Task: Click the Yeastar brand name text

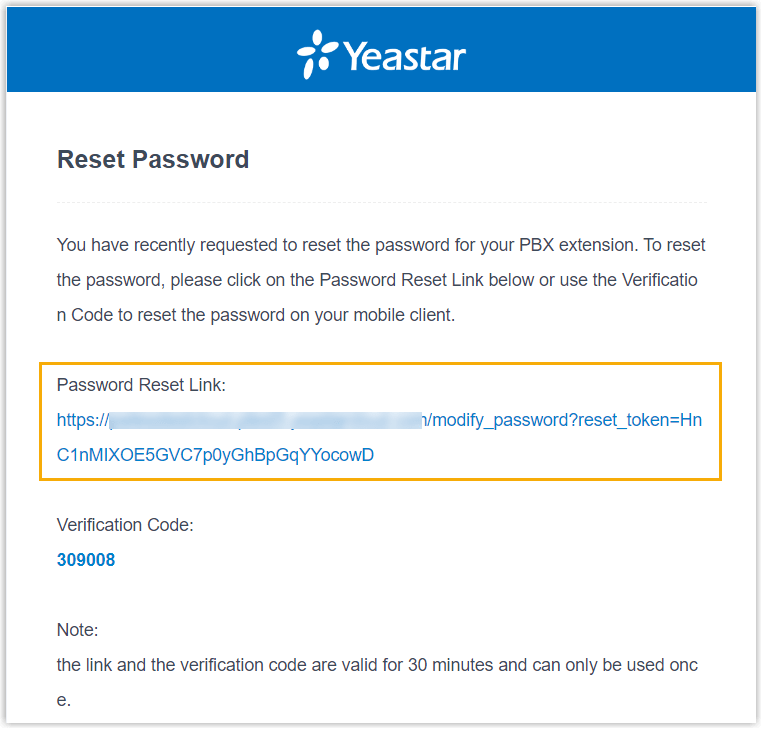Action: 404,56
